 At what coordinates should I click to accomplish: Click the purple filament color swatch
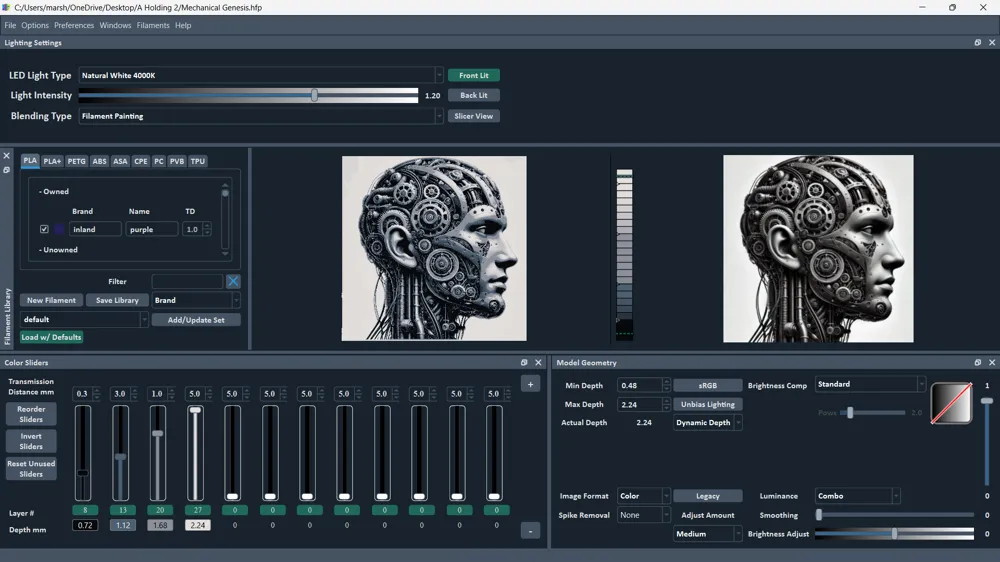point(59,229)
